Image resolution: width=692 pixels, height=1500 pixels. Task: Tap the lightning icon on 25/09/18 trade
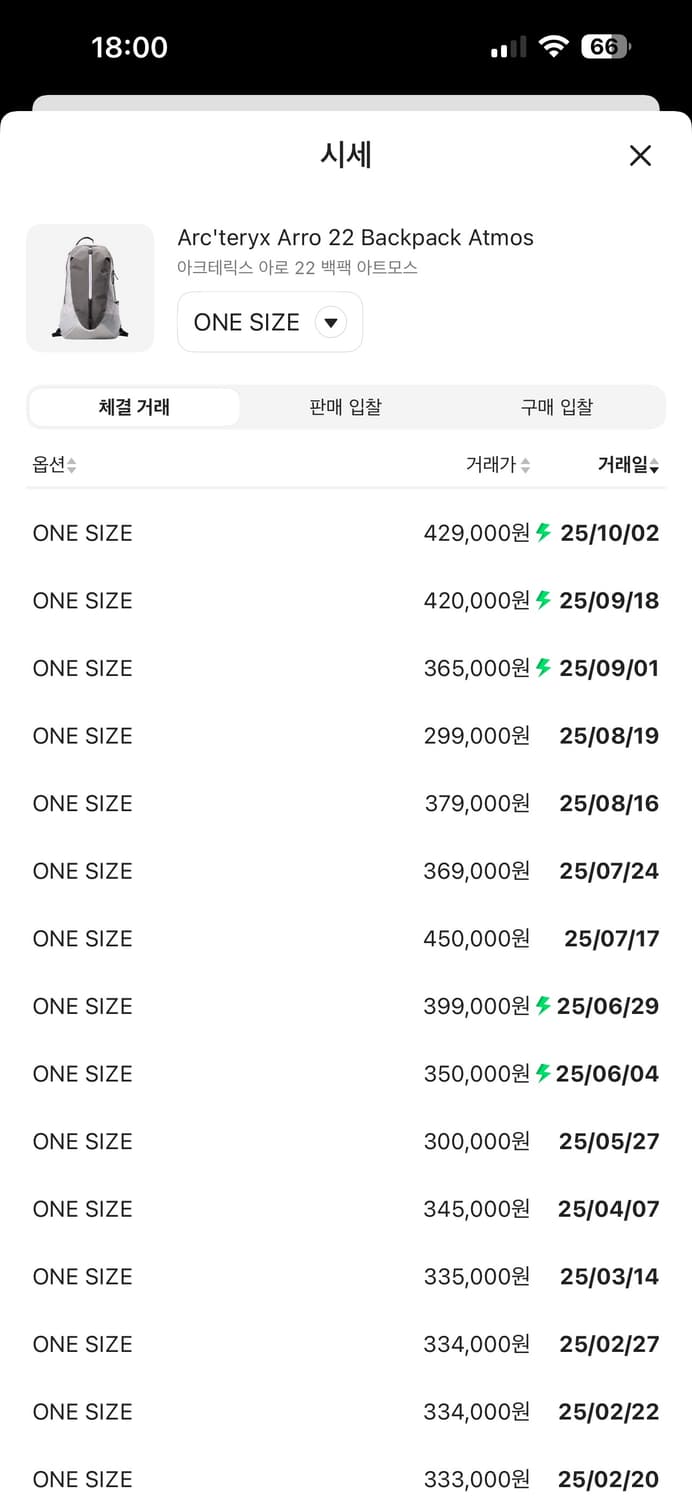[x=544, y=600]
